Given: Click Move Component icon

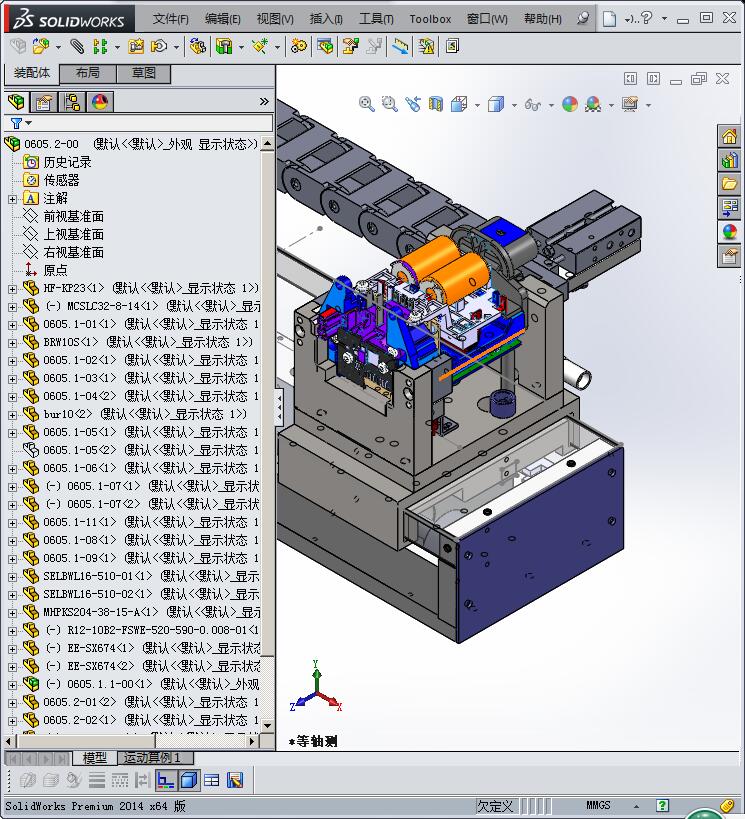Looking at the screenshot, I should 159,46.
